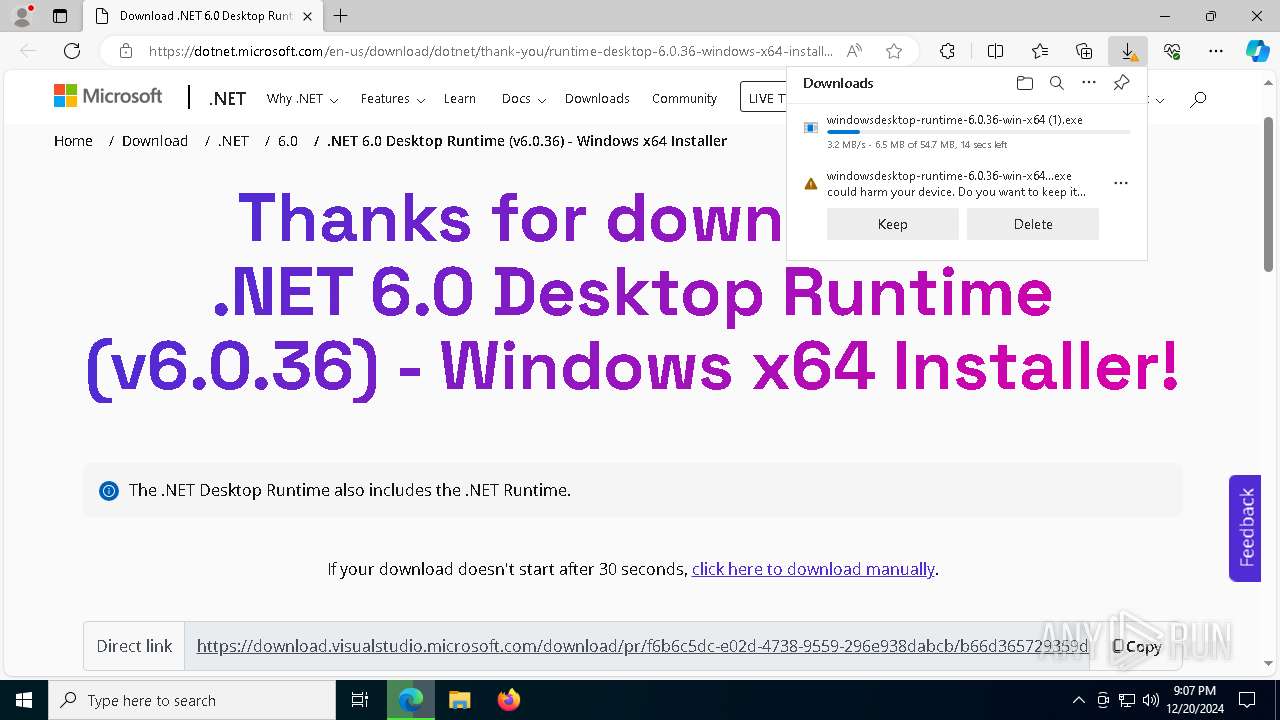Image resolution: width=1280 pixels, height=720 pixels.
Task: Launch Firefox from taskbar
Action: tap(509, 700)
